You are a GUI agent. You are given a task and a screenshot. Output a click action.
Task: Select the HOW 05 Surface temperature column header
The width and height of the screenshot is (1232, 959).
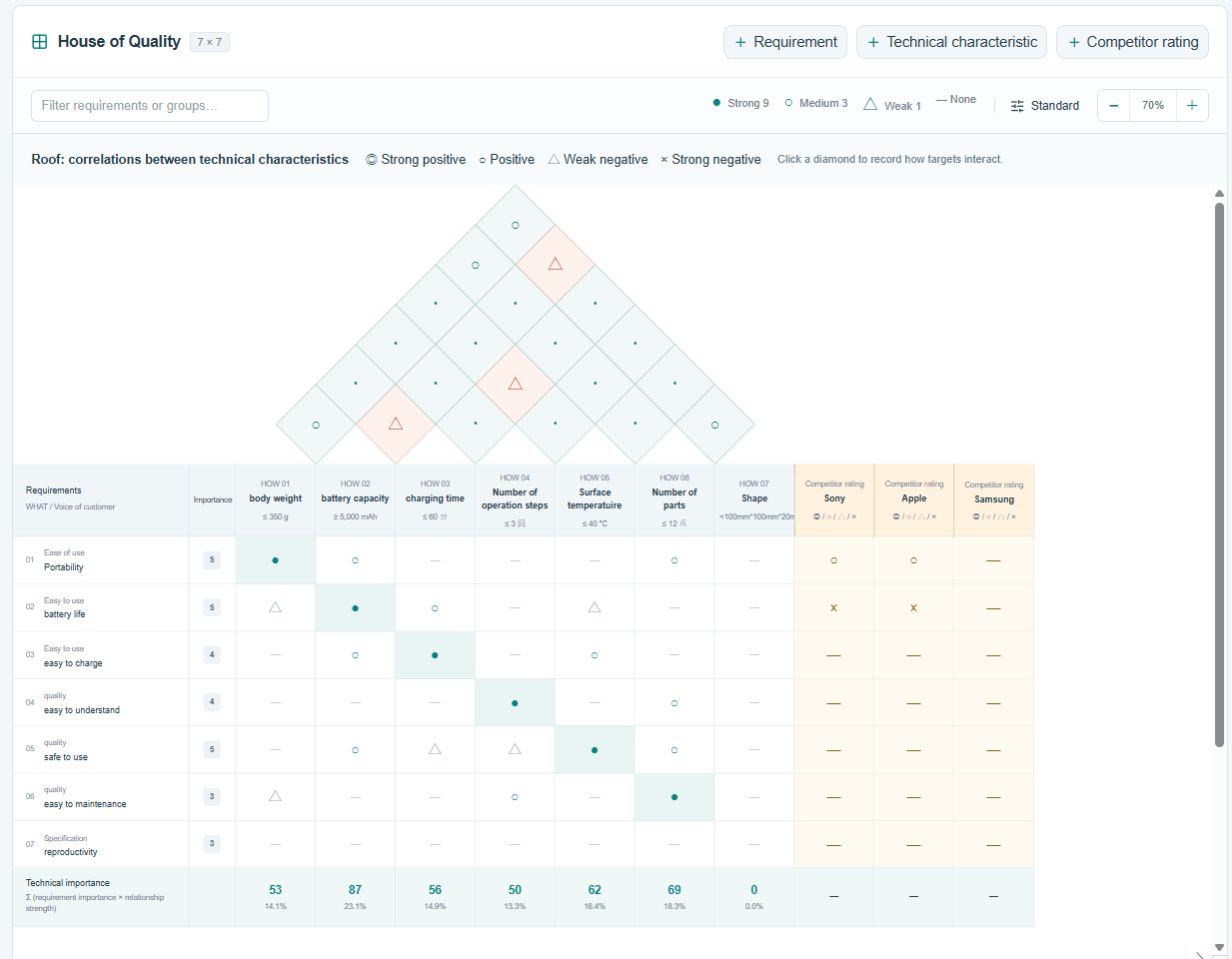(x=596, y=499)
